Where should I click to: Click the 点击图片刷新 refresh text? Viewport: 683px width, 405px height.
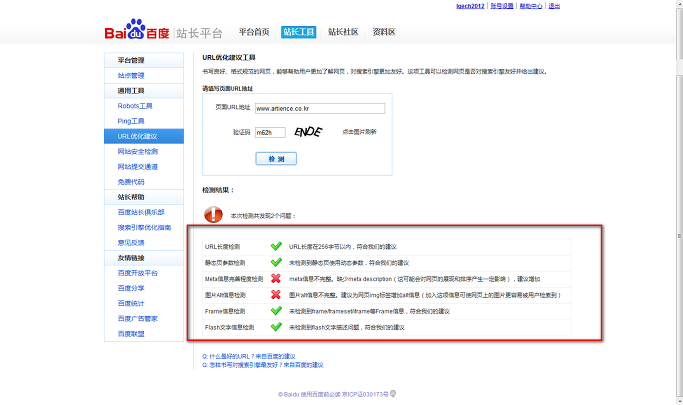tap(359, 132)
